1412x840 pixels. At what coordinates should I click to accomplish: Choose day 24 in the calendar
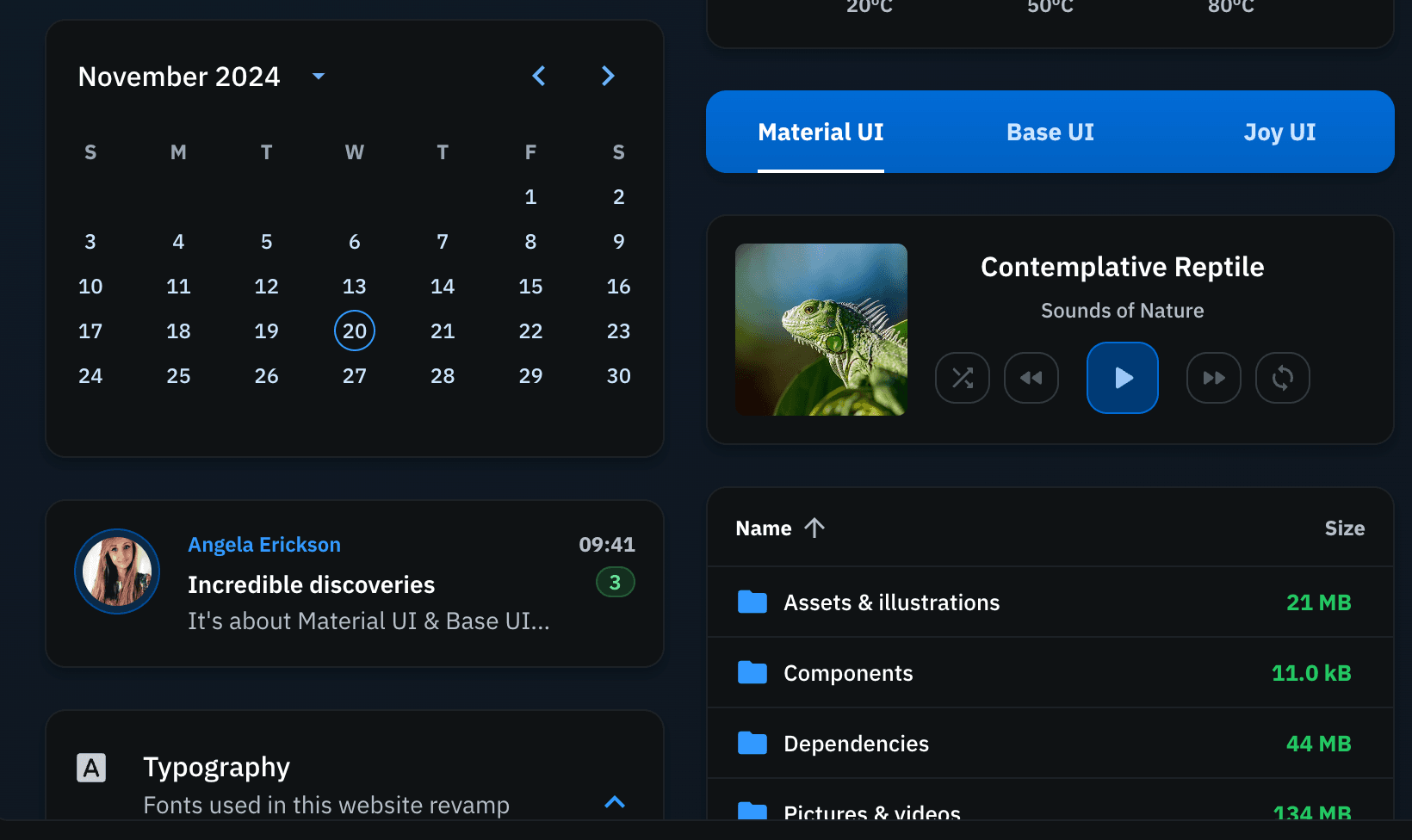coord(90,375)
